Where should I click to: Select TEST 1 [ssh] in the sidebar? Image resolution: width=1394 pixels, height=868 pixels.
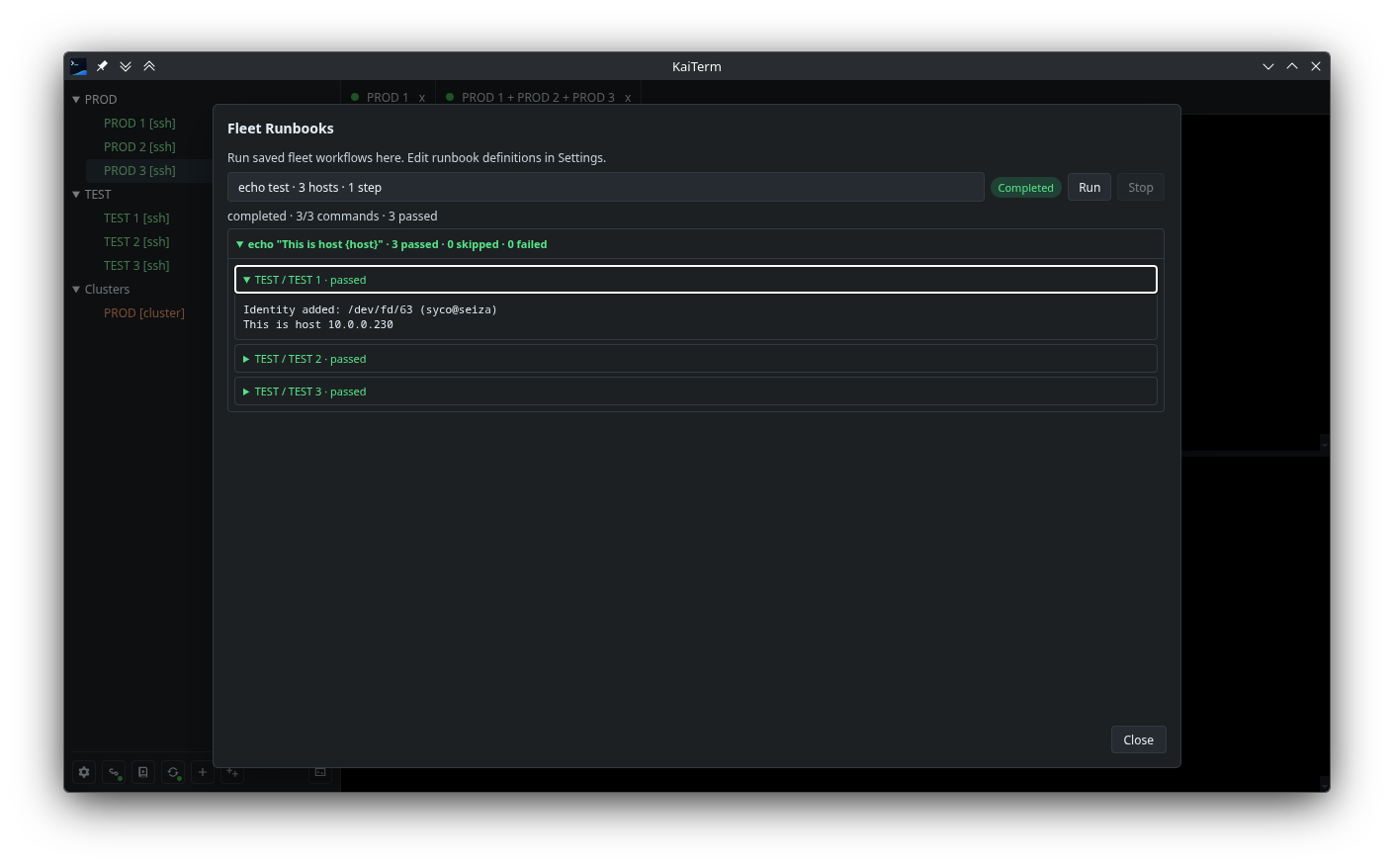[x=136, y=218]
